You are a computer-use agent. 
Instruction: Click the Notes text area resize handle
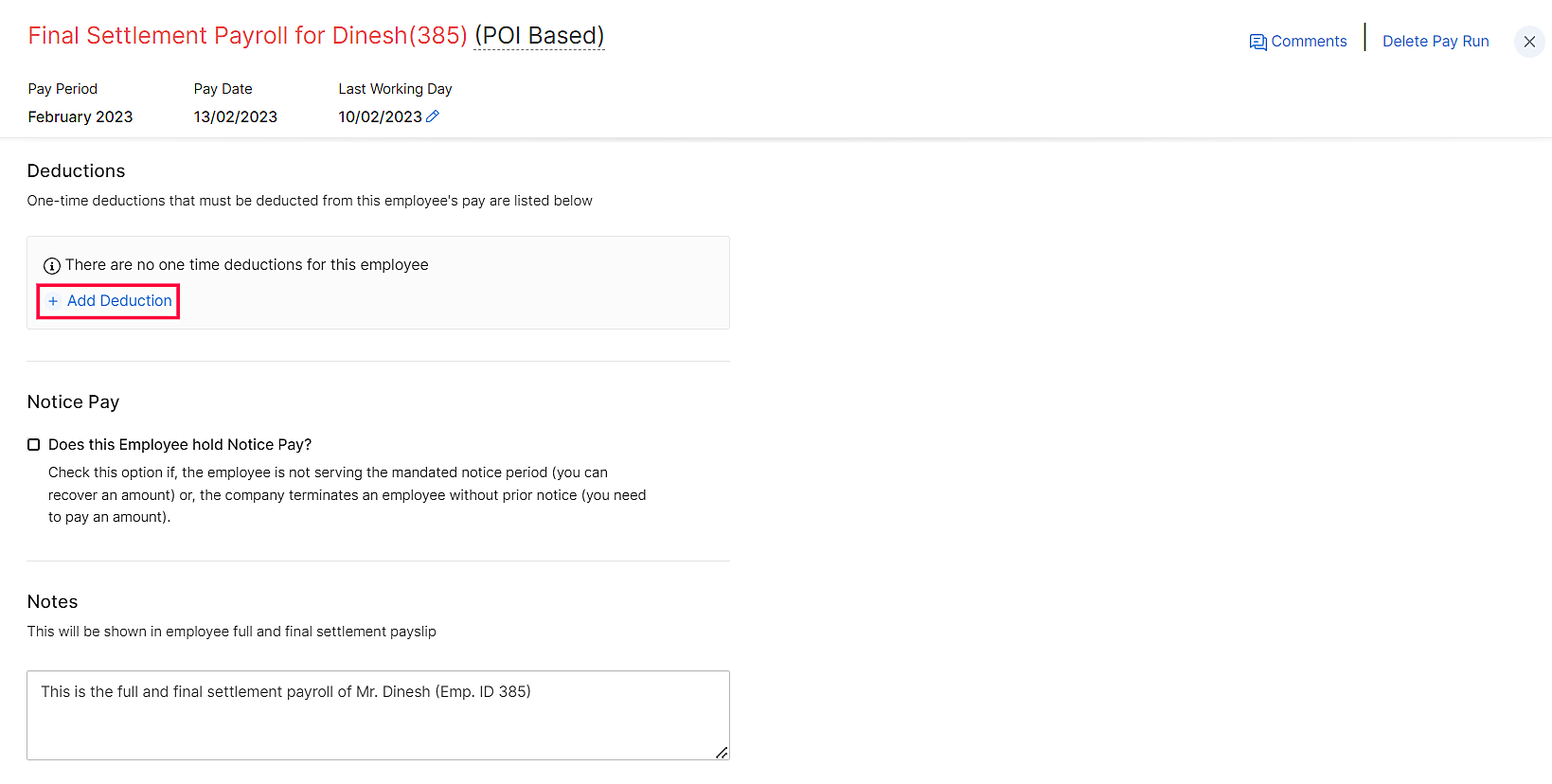(722, 753)
